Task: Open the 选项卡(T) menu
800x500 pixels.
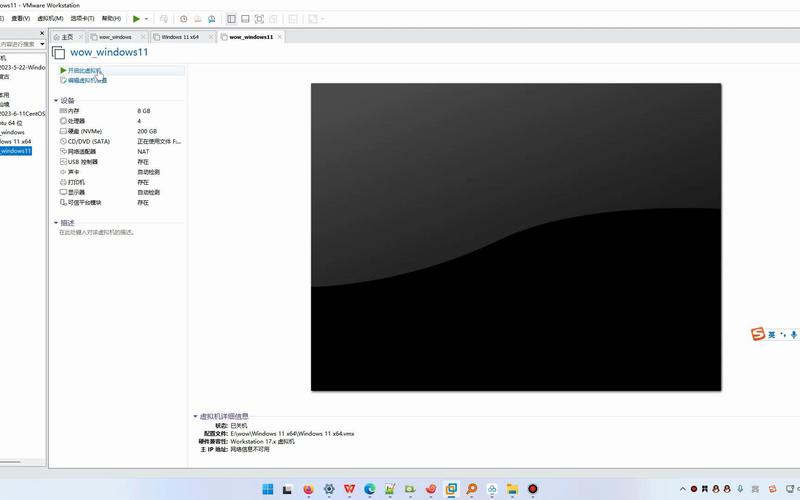Action: [x=82, y=18]
